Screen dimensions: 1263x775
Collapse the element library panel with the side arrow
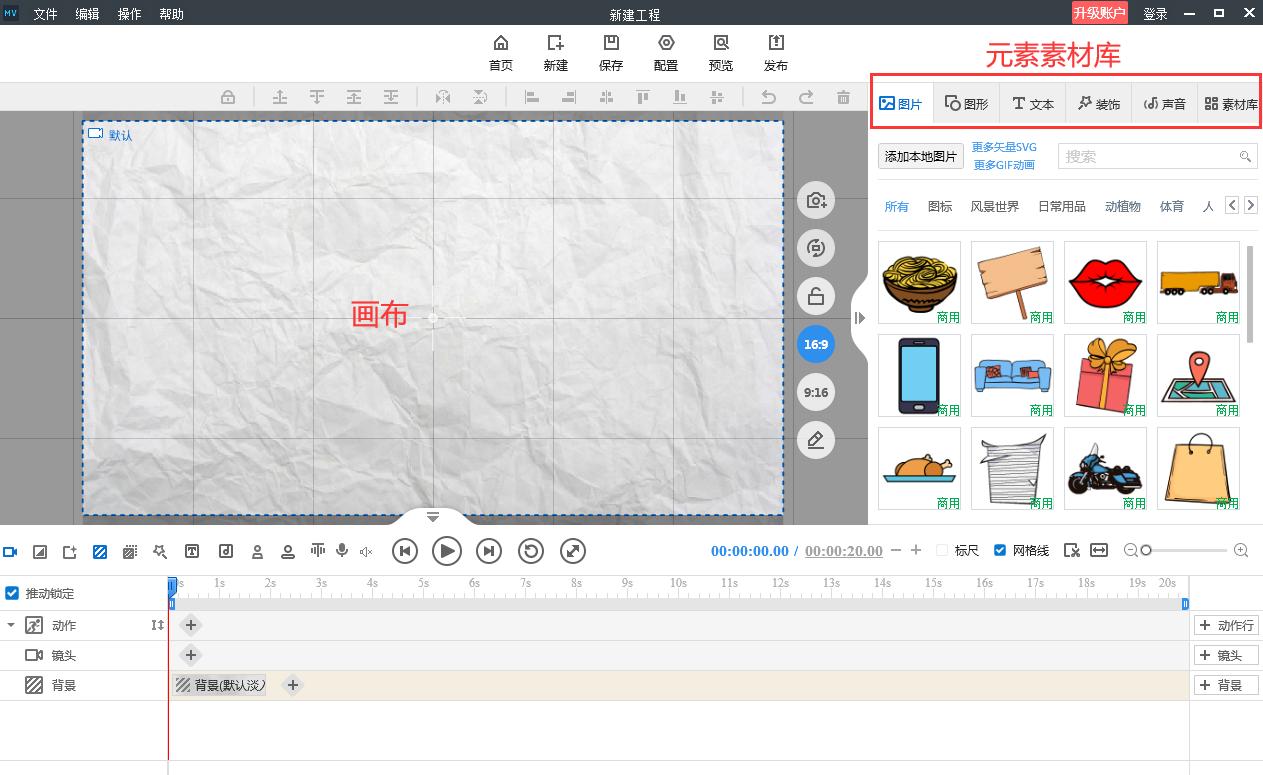pos(860,318)
